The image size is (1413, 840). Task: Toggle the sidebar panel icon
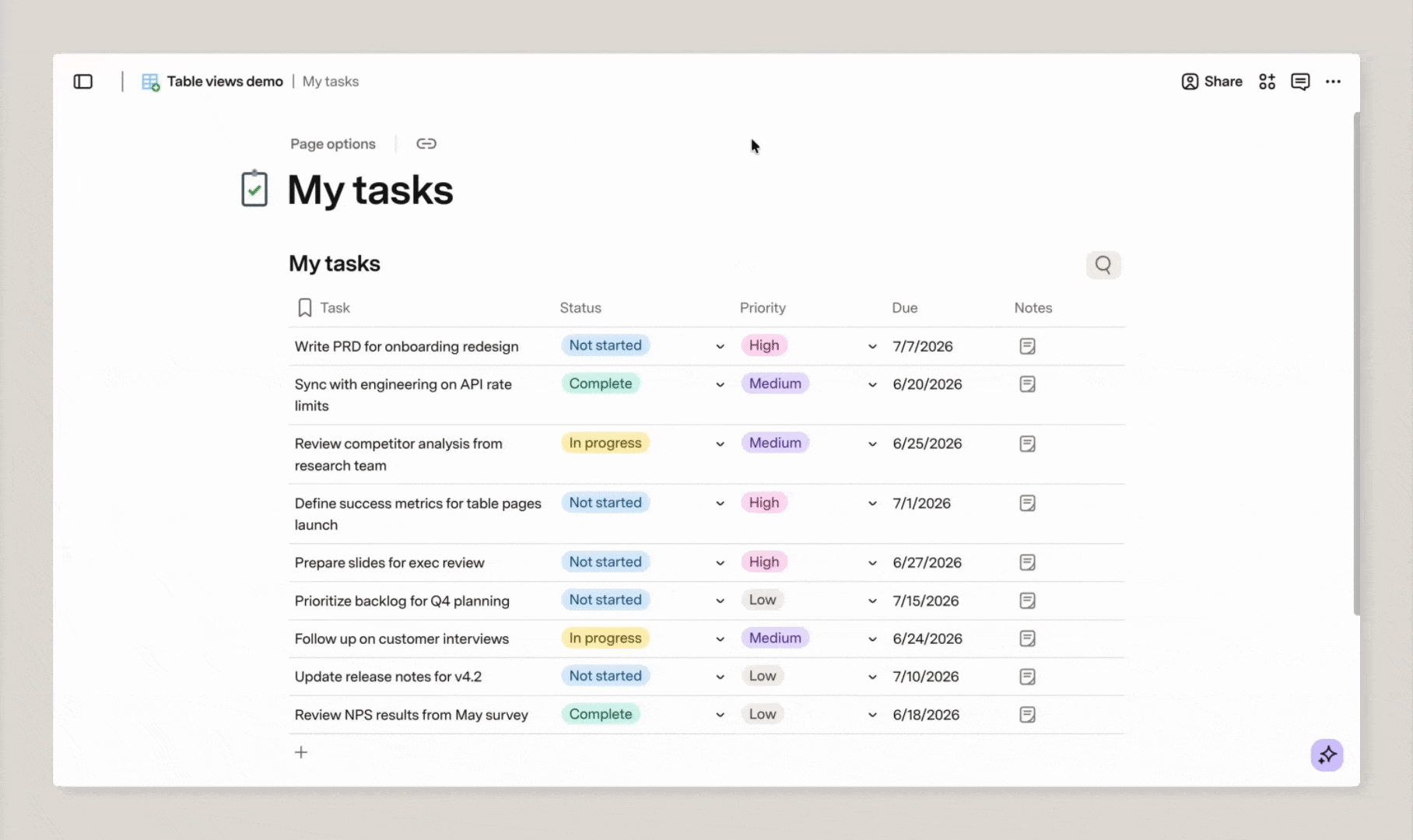pos(83,82)
